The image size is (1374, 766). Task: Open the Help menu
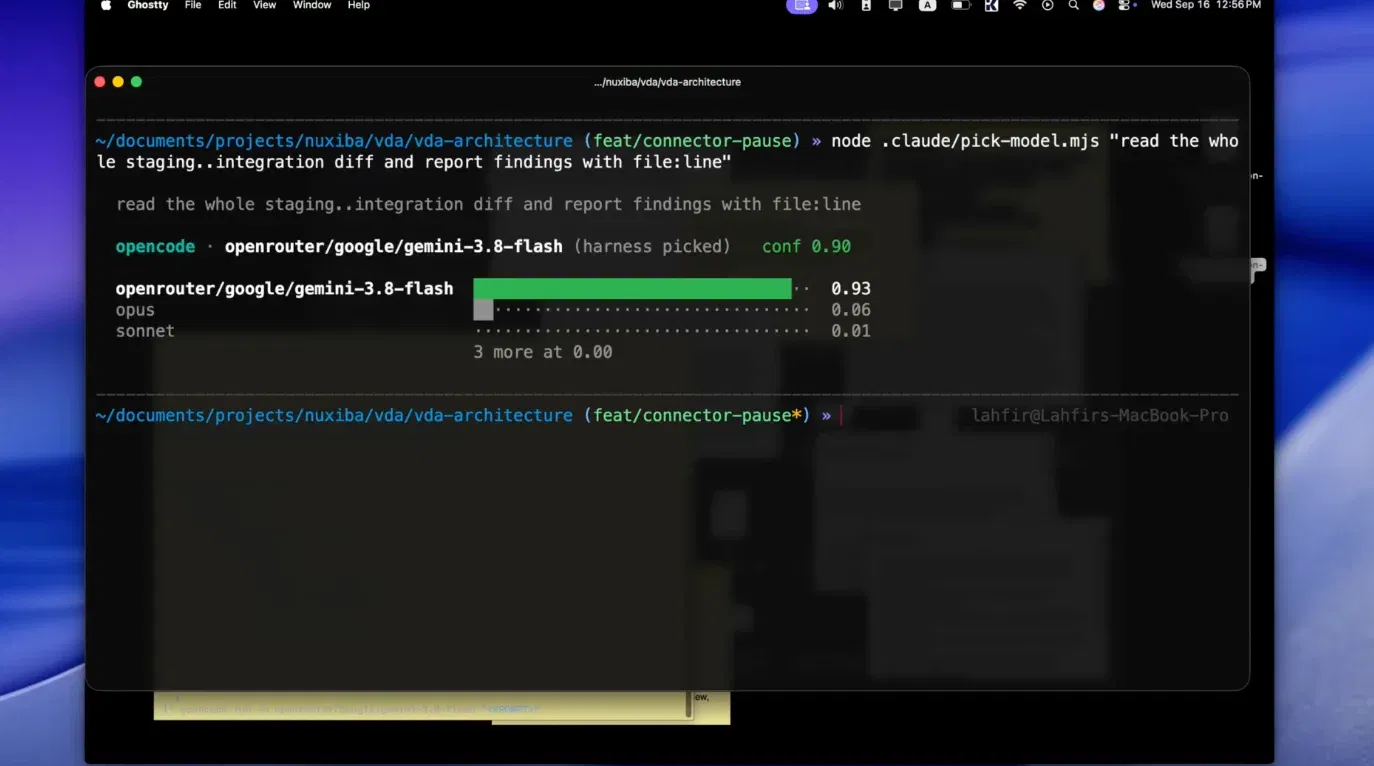(358, 5)
